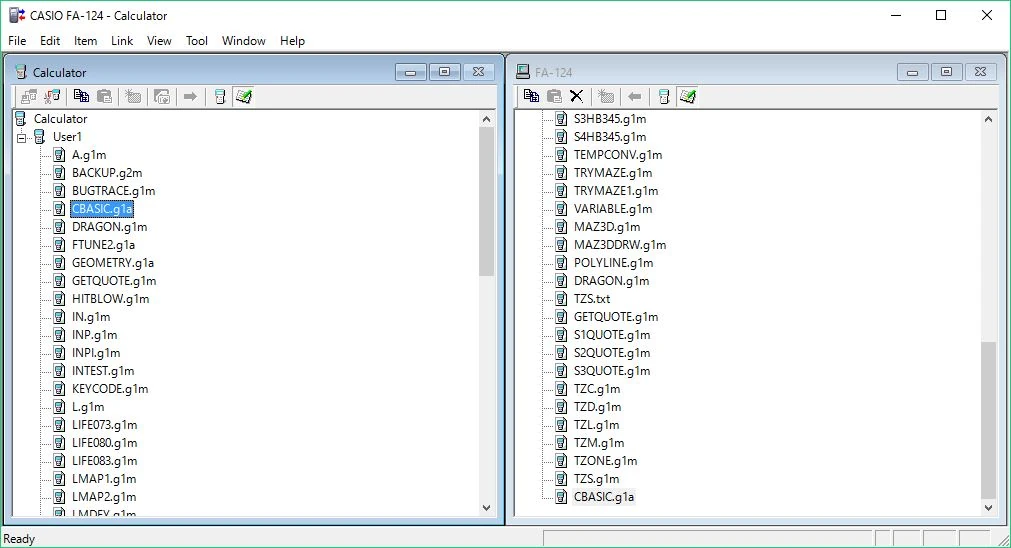Viewport: 1011px width, 548px height.
Task: Select TRYMAZE1.g1m in FA-124 panel
Action: (x=616, y=191)
